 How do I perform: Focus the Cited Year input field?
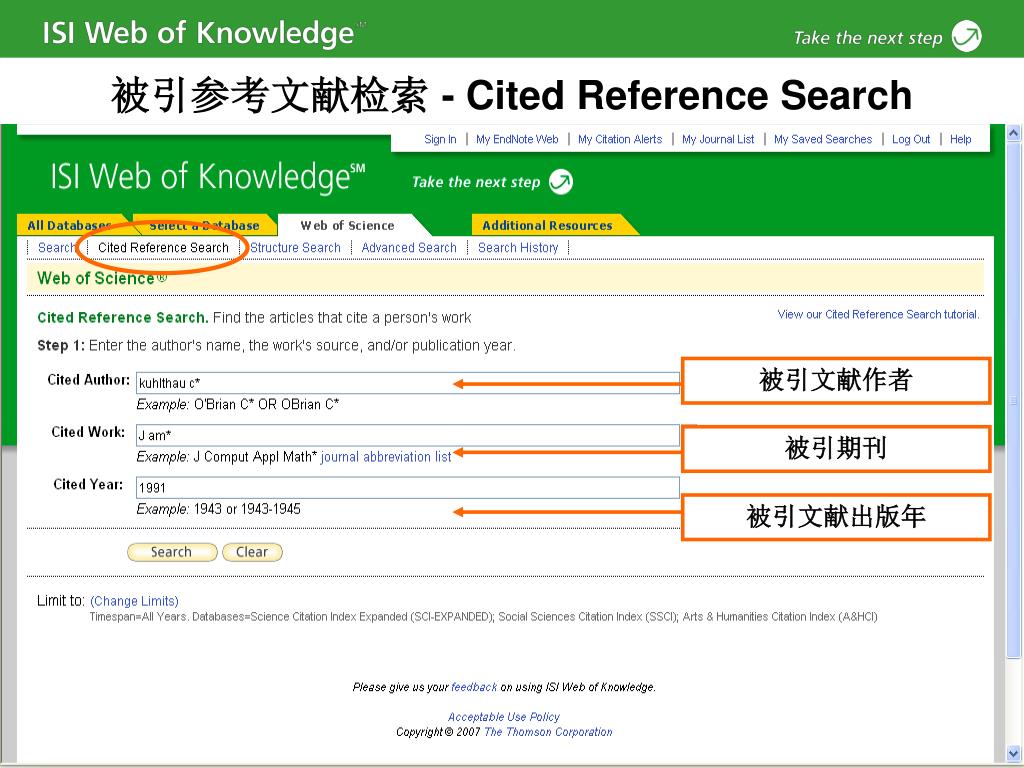coord(408,487)
